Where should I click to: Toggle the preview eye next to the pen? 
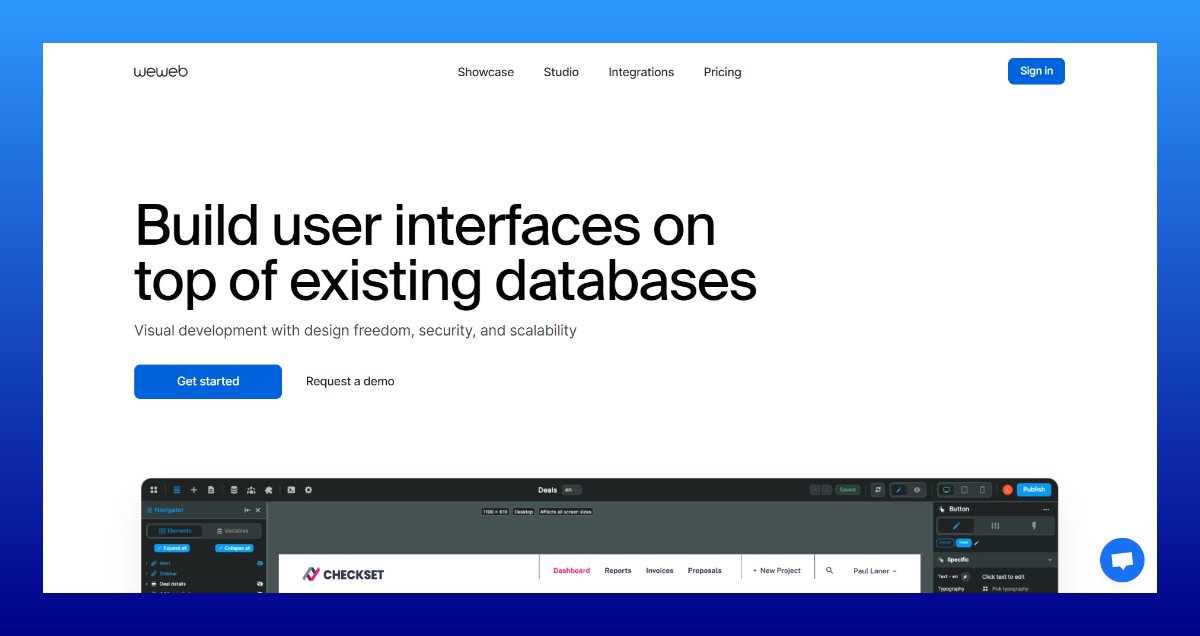917,490
